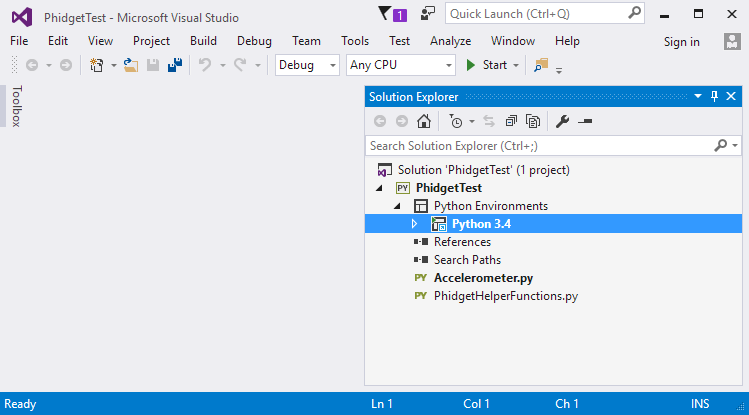Click Solution Explorer Forward button
This screenshot has height=415, width=749.
pyautogui.click(x=402, y=121)
